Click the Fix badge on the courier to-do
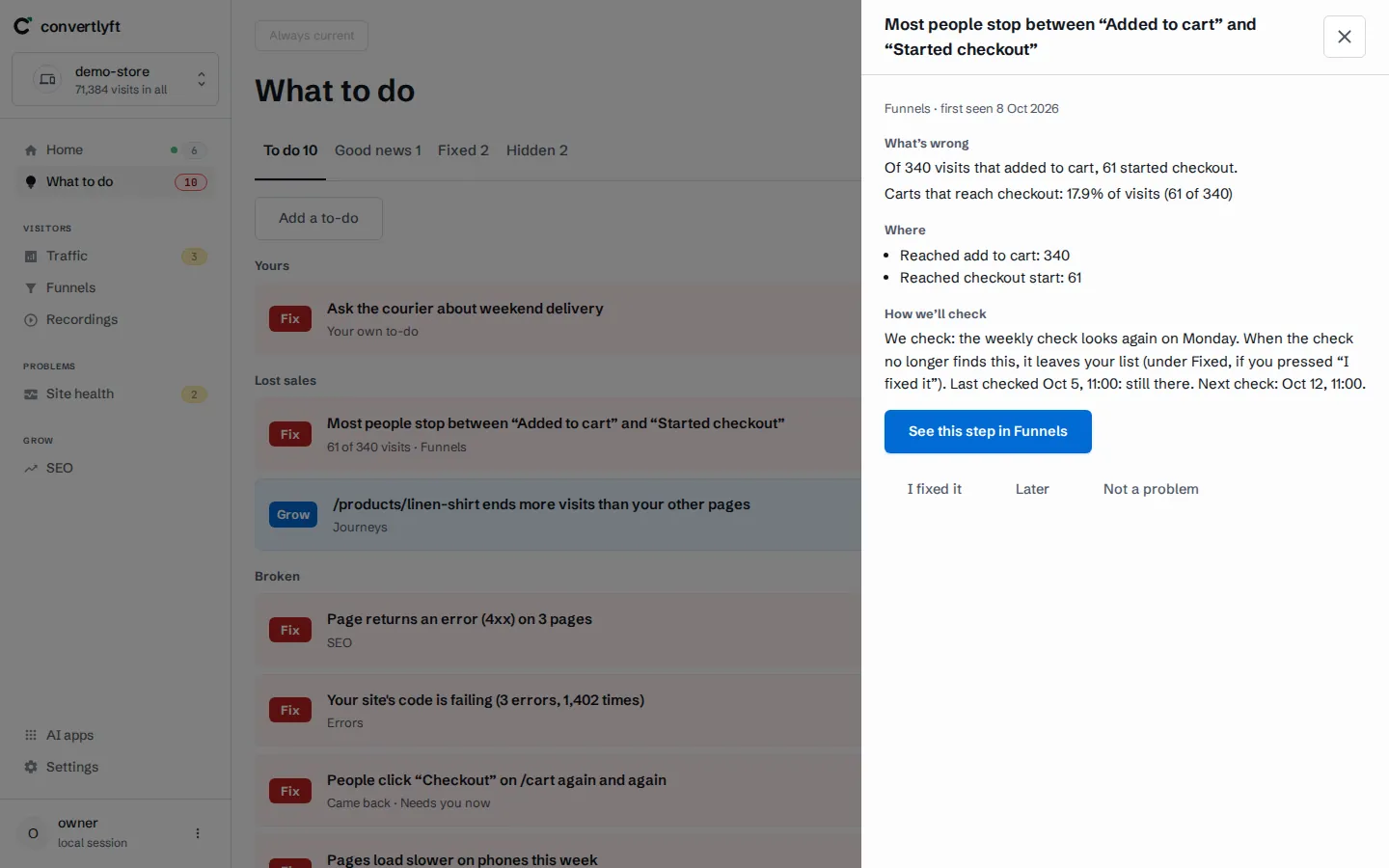This screenshot has height=868, width=1389. (x=290, y=319)
